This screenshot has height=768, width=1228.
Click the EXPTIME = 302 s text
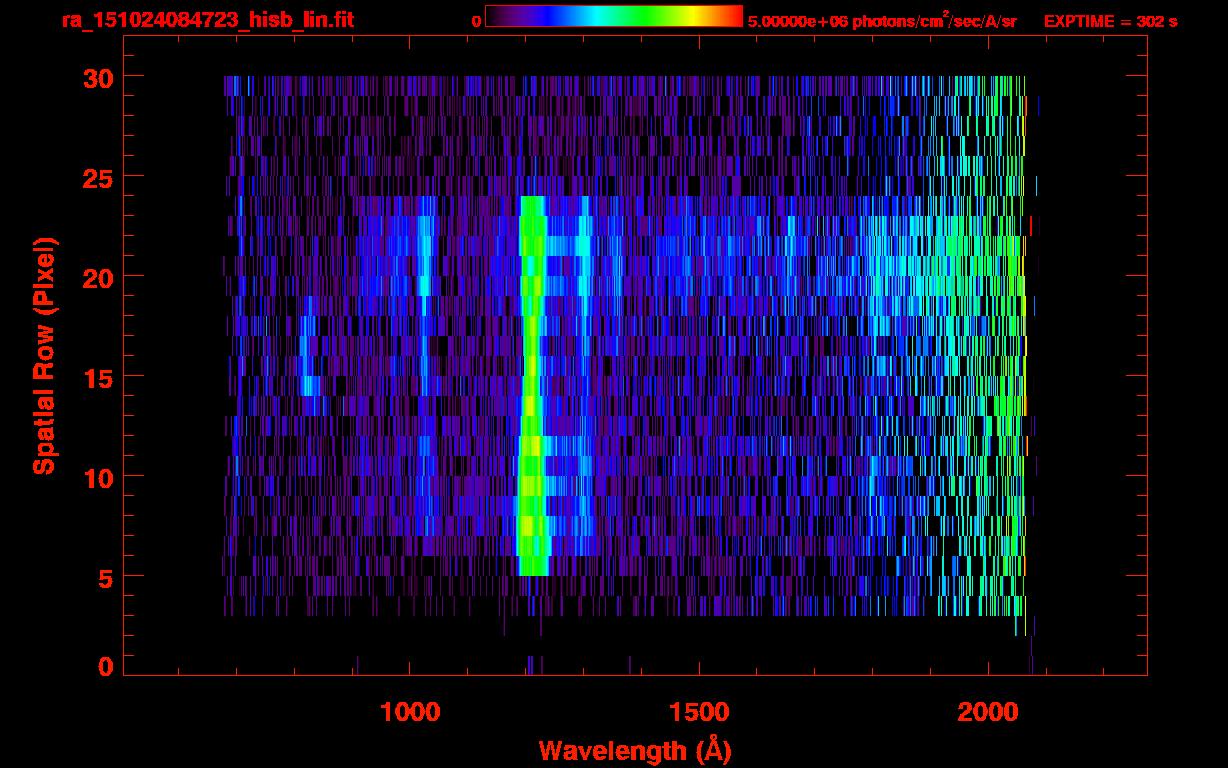pyautogui.click(x=1111, y=21)
